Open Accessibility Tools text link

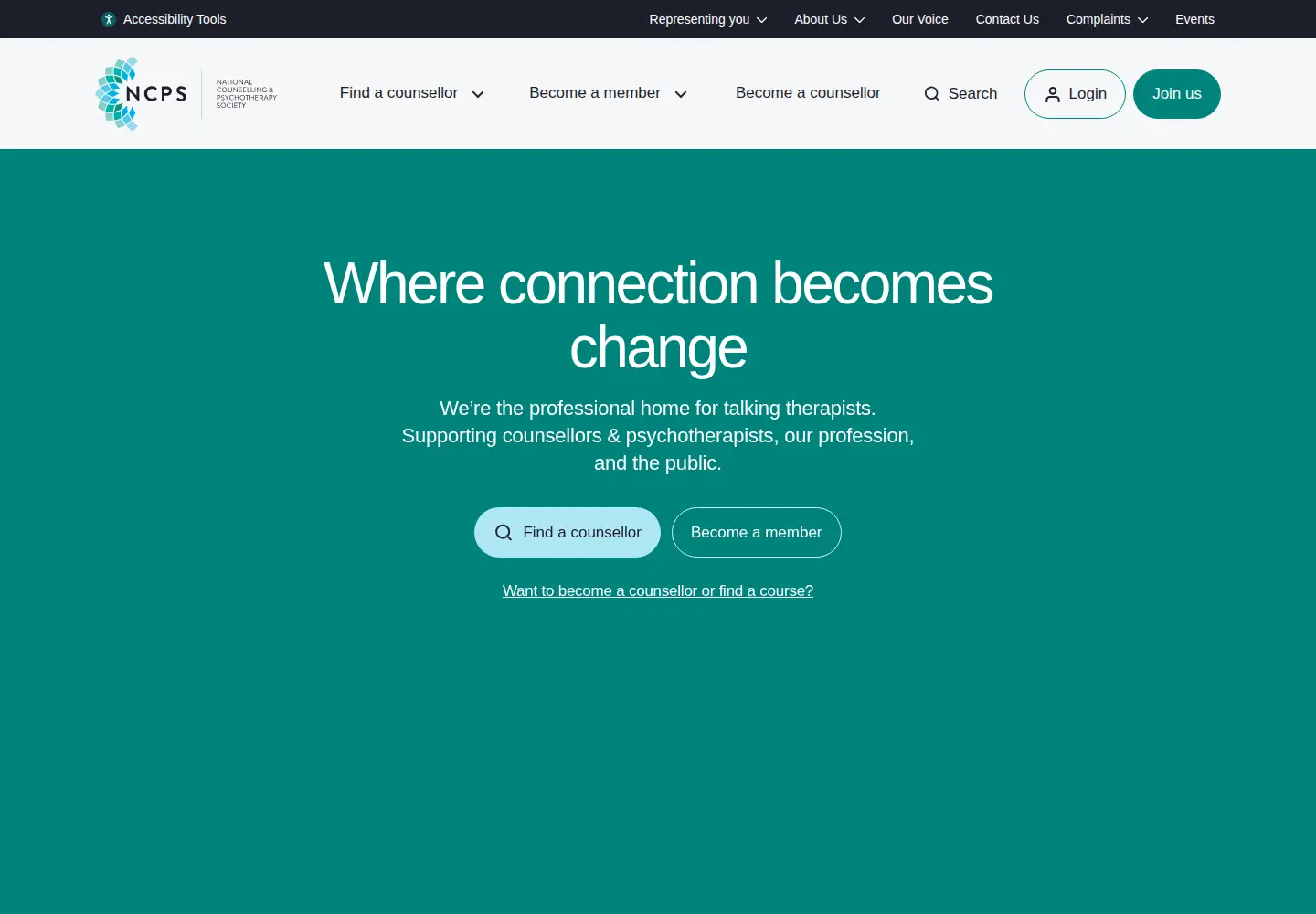175,19
